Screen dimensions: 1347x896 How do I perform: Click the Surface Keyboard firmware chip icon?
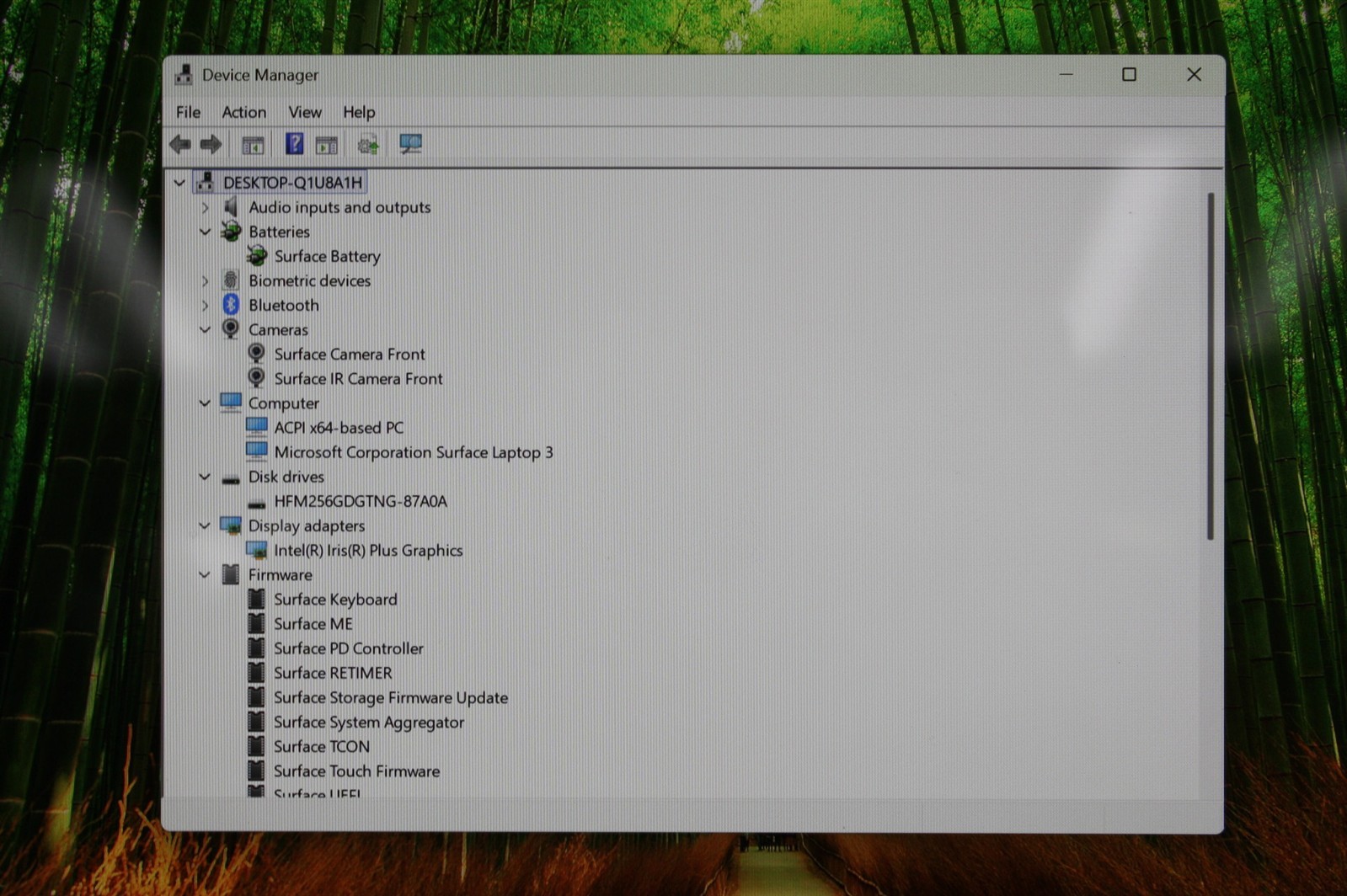tap(256, 599)
